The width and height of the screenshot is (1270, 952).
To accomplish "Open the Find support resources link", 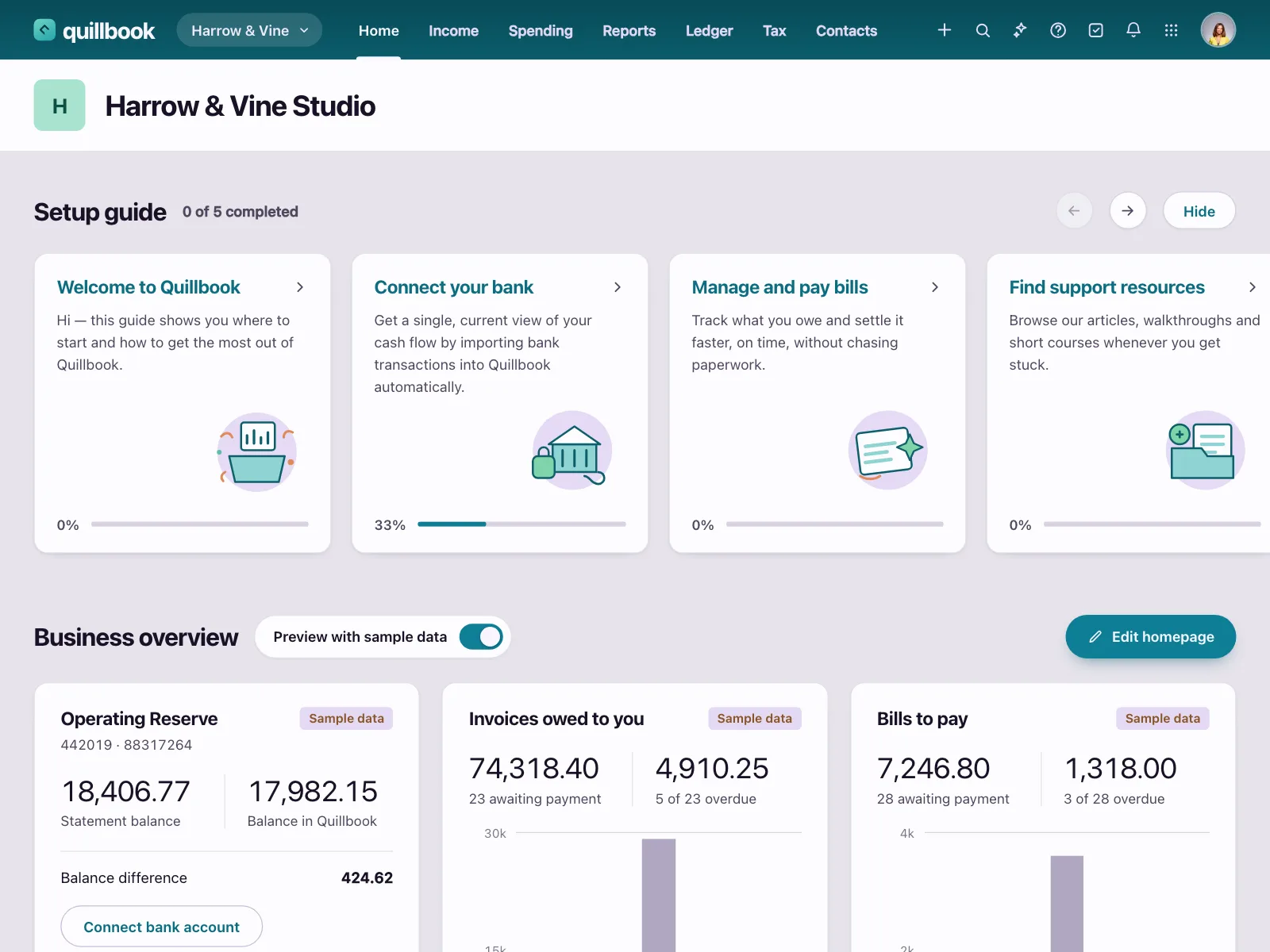I will pos(1107,287).
